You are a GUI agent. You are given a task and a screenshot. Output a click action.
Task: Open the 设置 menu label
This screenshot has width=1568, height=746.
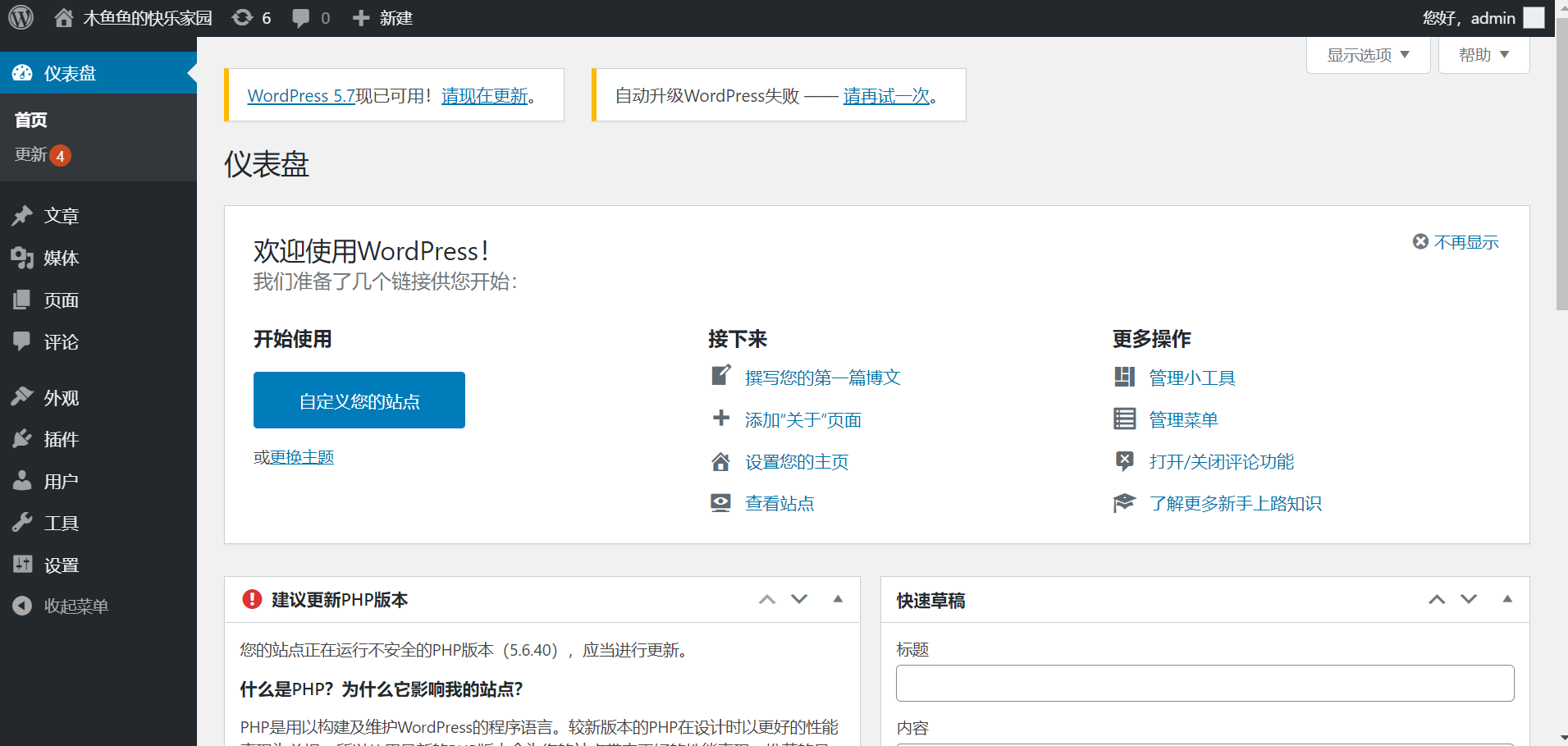click(62, 565)
